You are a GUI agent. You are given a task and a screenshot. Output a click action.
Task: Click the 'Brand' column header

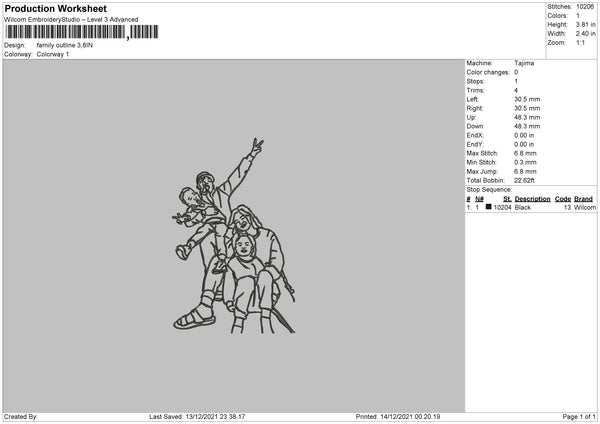pos(583,199)
